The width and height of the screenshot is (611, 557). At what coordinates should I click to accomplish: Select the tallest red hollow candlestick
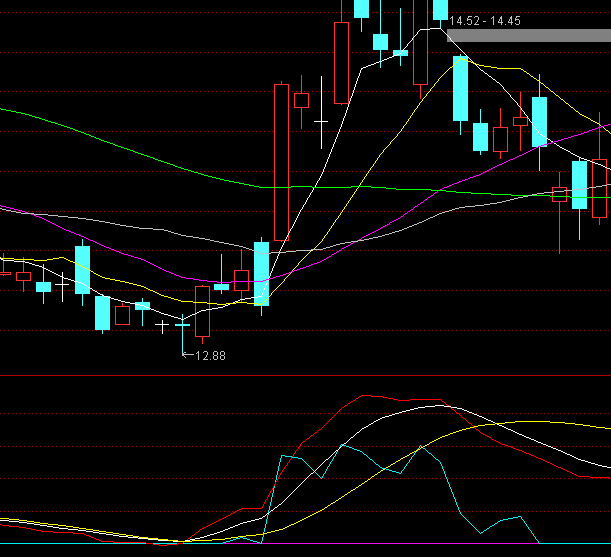pyautogui.click(x=281, y=165)
